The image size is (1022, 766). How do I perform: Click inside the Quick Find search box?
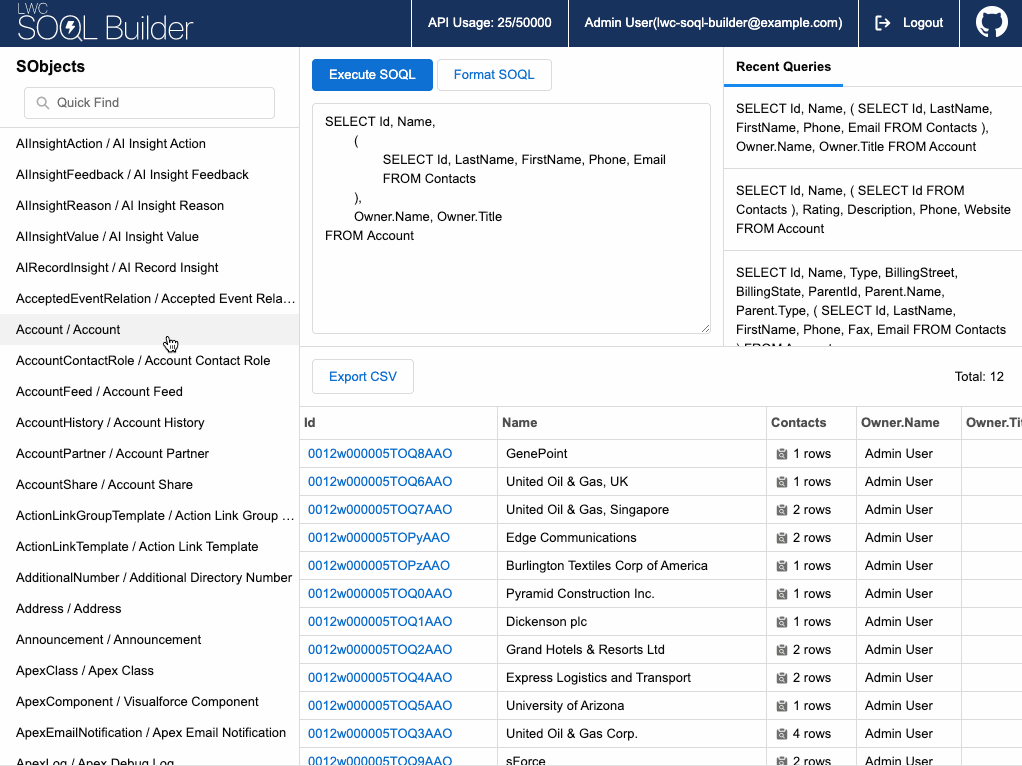[x=150, y=103]
